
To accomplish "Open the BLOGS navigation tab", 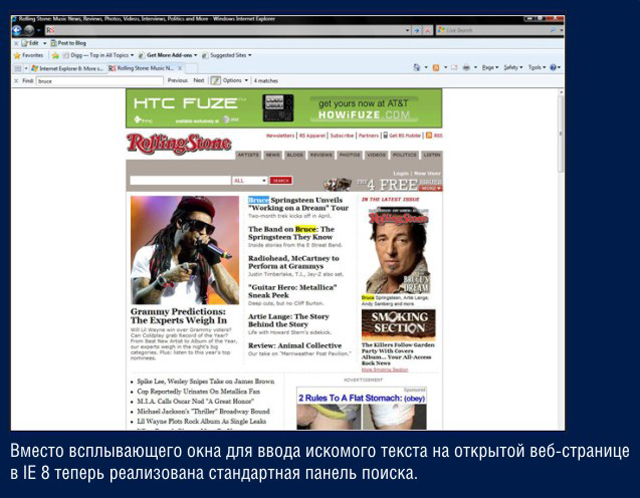I will (295, 155).
